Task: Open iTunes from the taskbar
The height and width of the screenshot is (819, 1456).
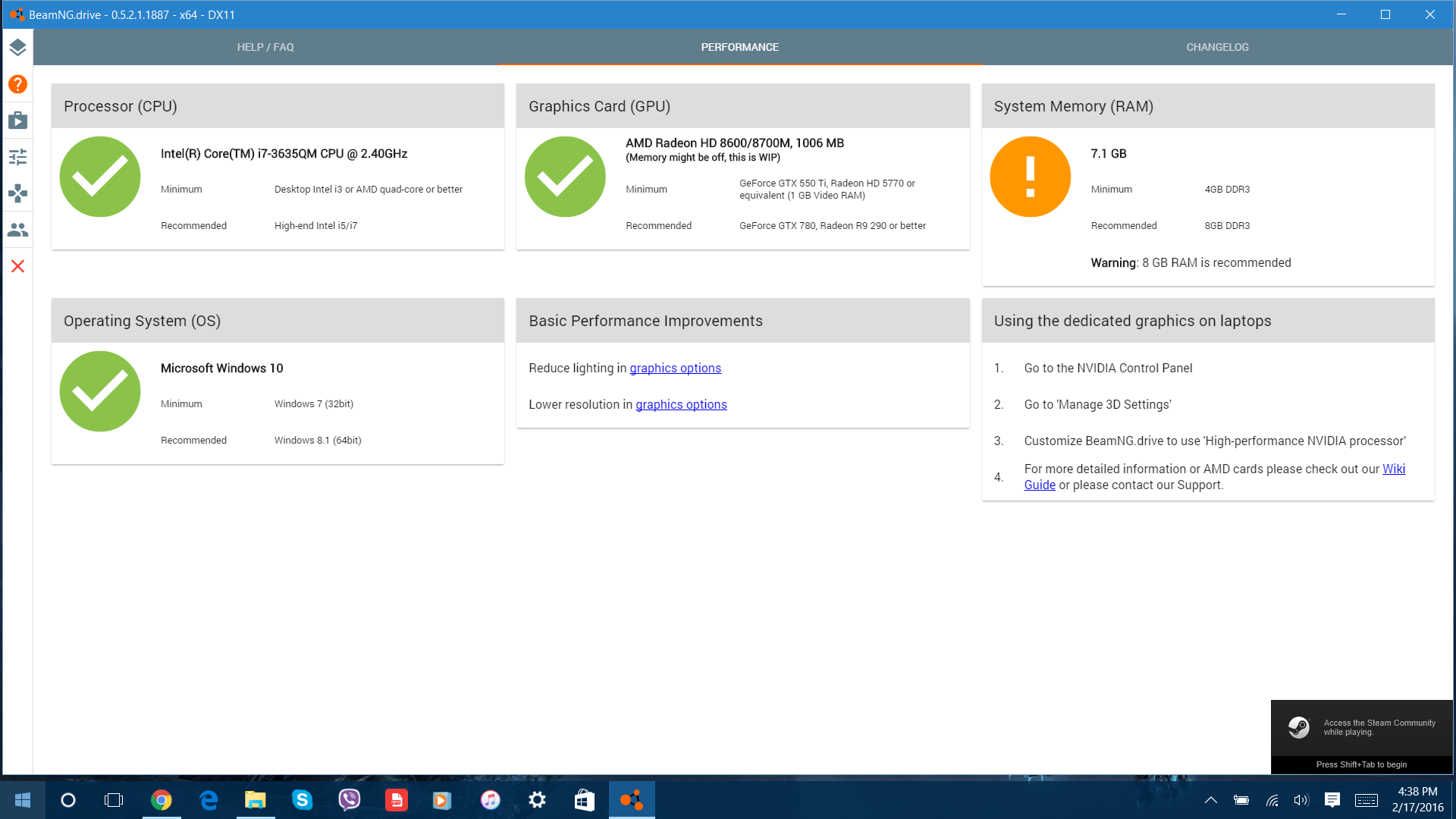Action: pos(490,800)
